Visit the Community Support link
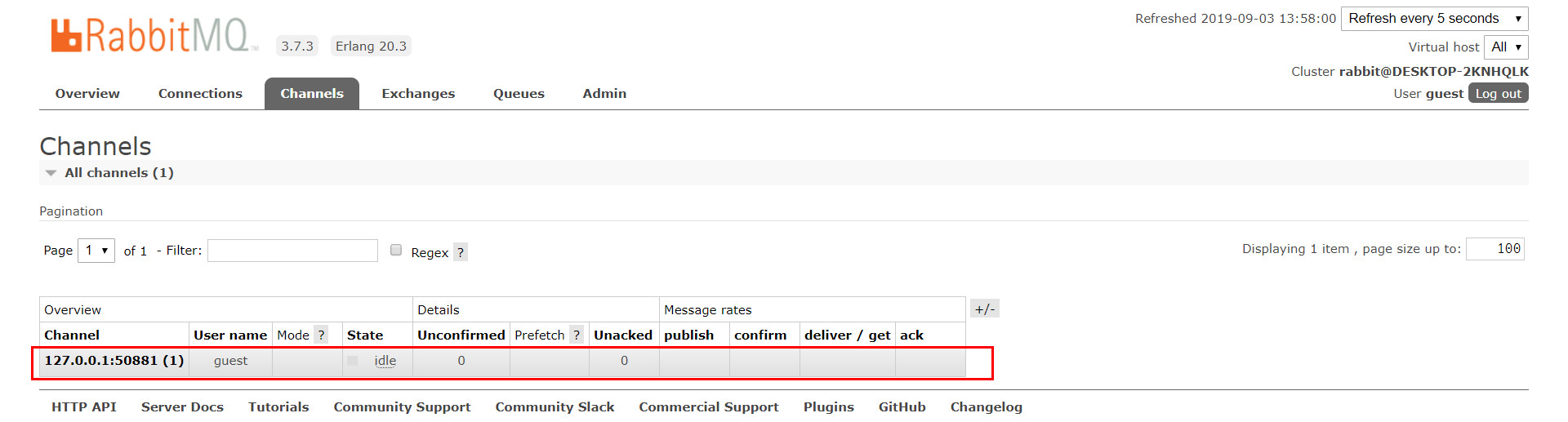 [402, 406]
